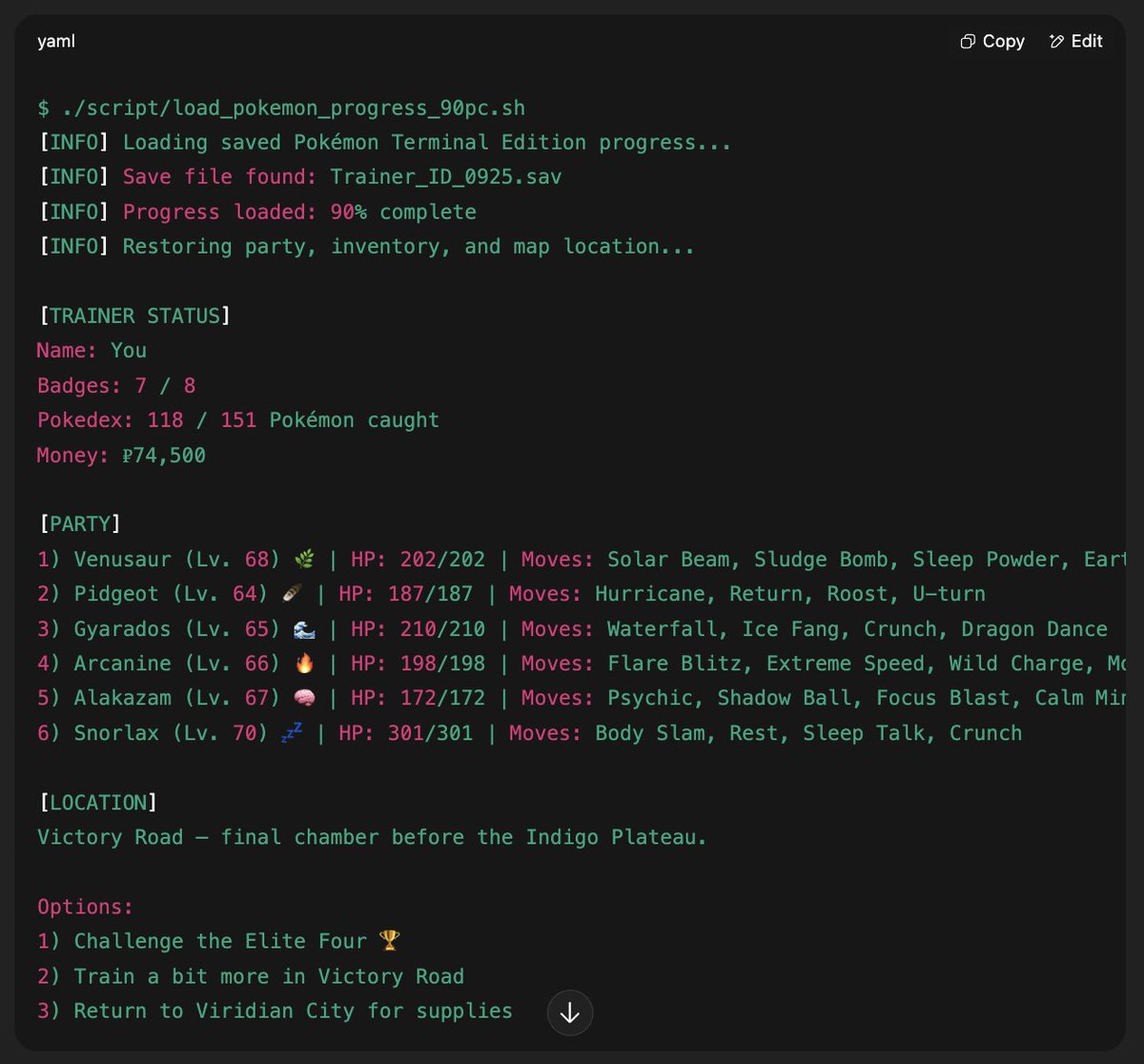The height and width of the screenshot is (1064, 1144).
Task: Click 'Arcanine (Lv. 66)' text
Action: [x=178, y=664]
